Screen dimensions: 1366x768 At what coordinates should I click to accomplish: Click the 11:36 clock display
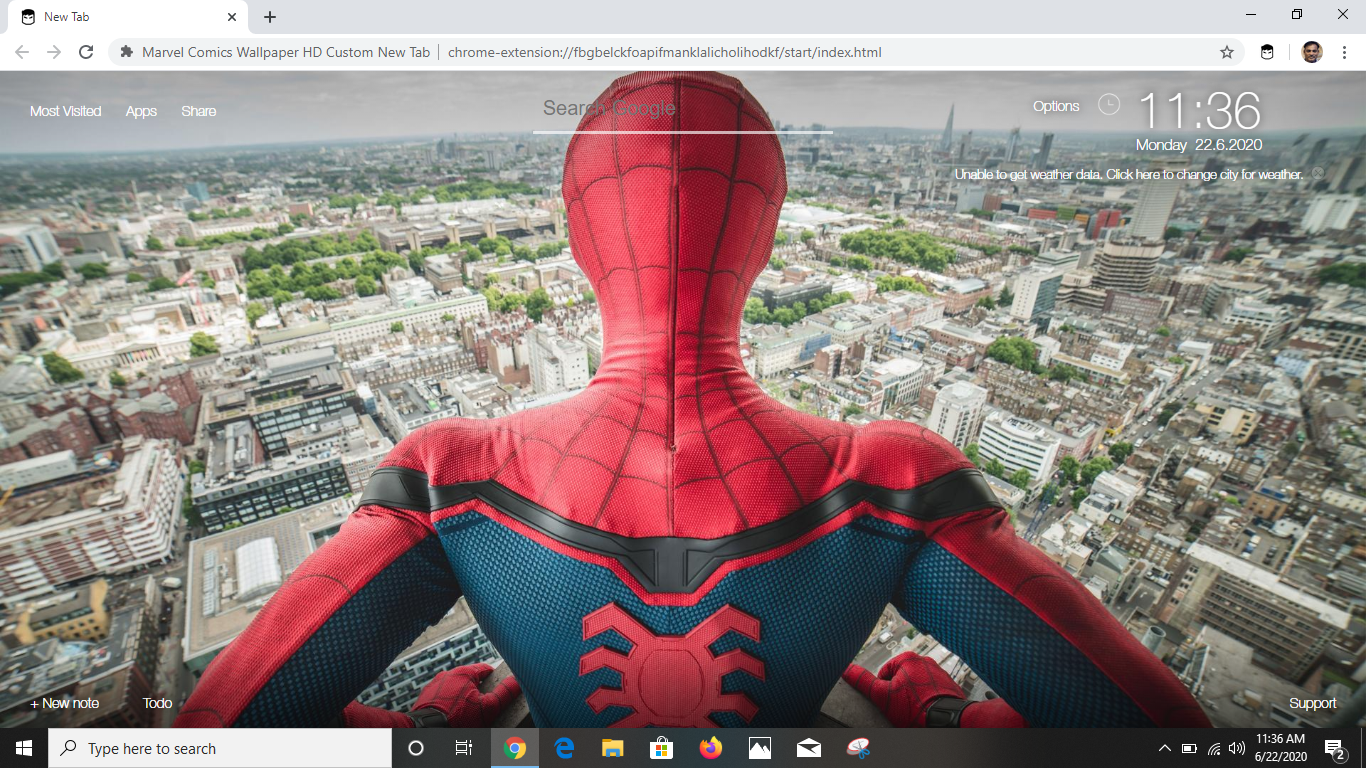[1199, 110]
